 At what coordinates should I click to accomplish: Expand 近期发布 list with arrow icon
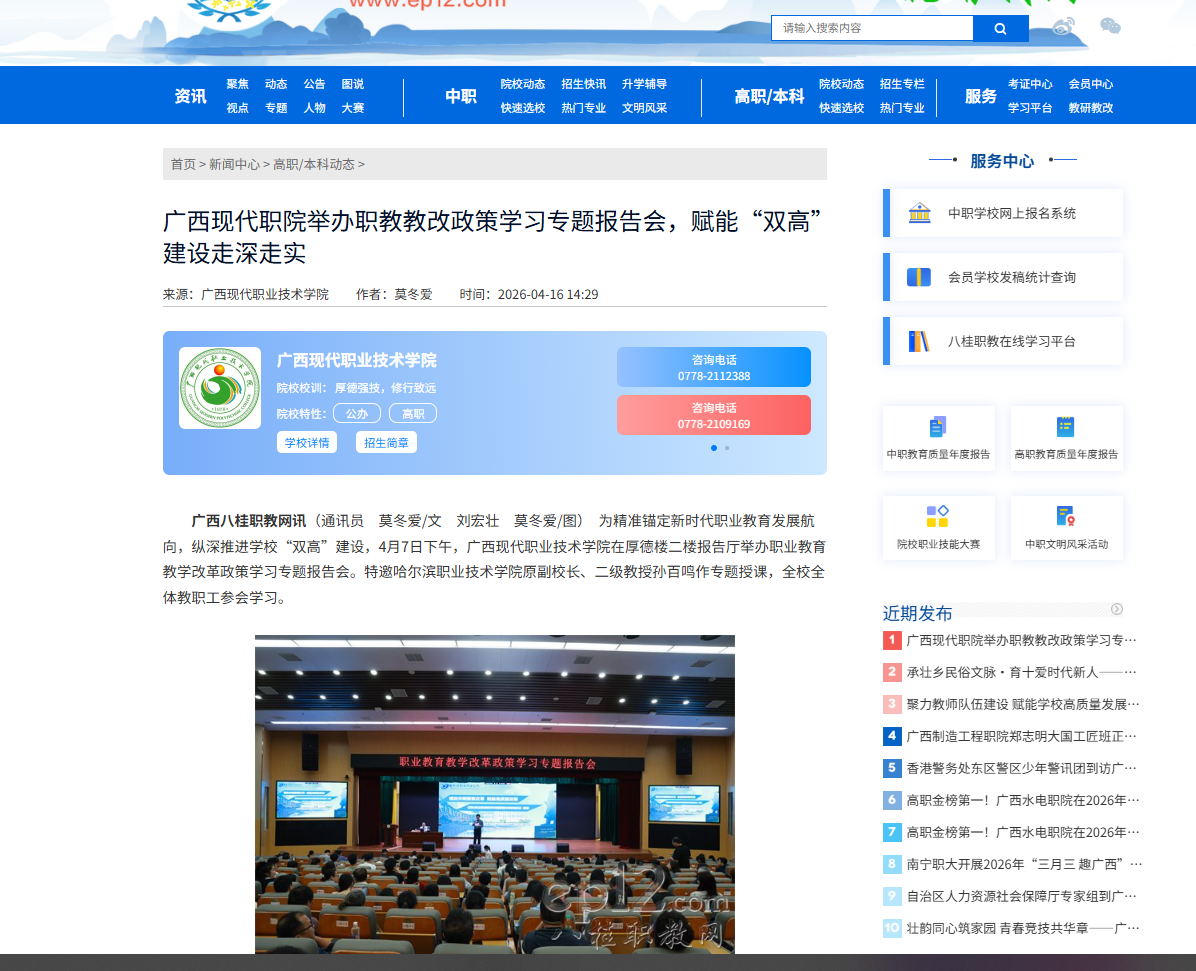[x=1117, y=609]
